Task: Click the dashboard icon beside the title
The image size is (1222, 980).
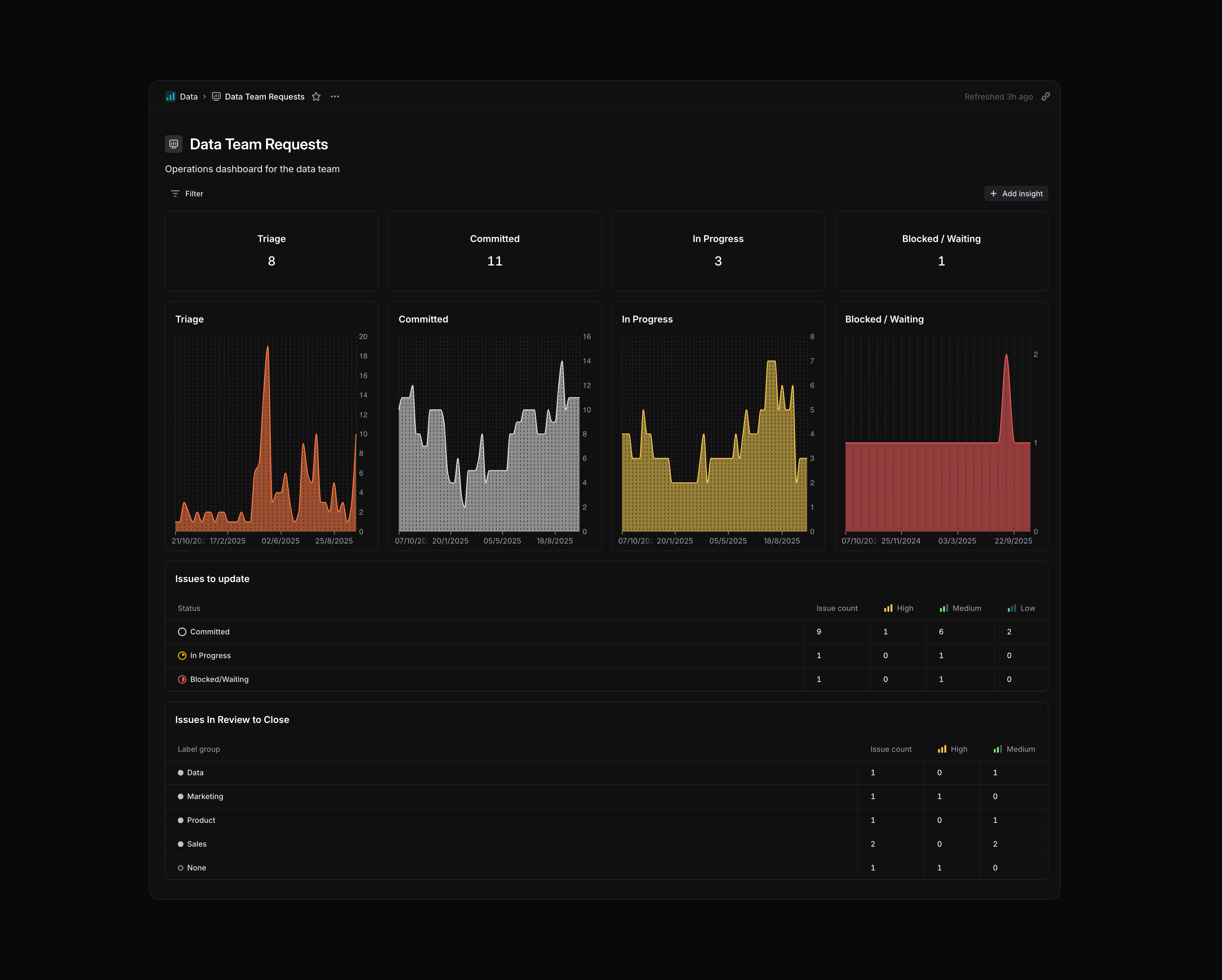Action: [174, 144]
